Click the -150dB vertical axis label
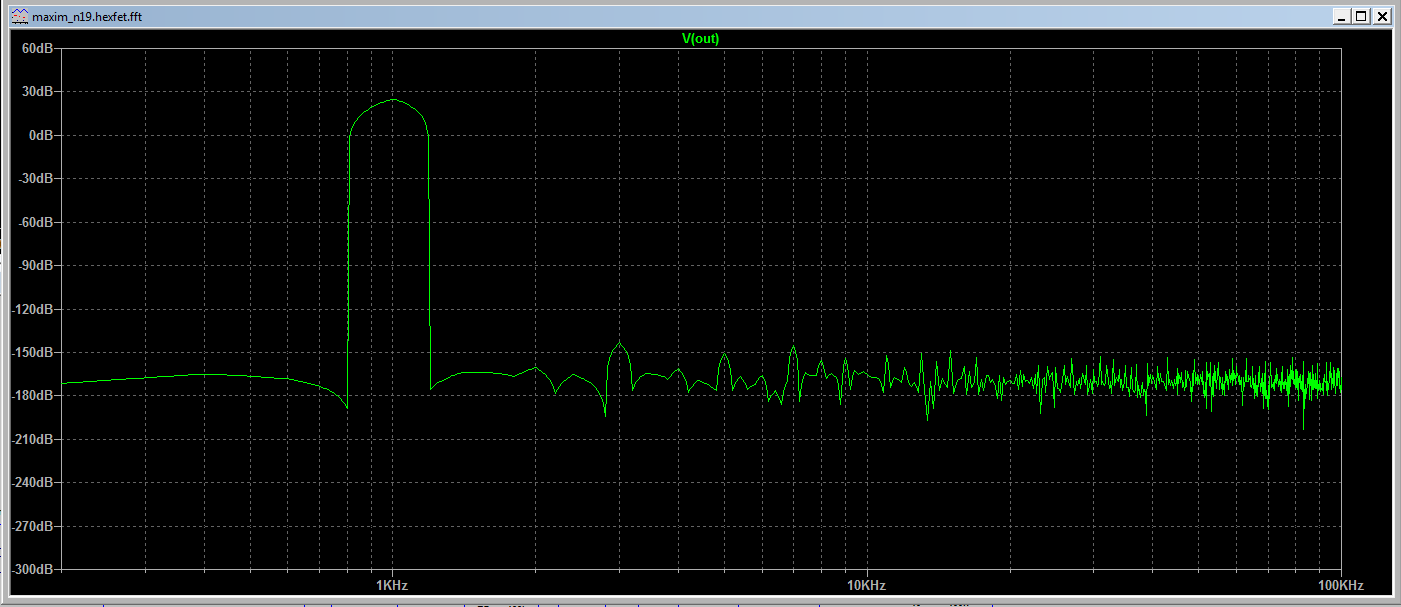Viewport: 1401px width, 607px height. pos(30,352)
